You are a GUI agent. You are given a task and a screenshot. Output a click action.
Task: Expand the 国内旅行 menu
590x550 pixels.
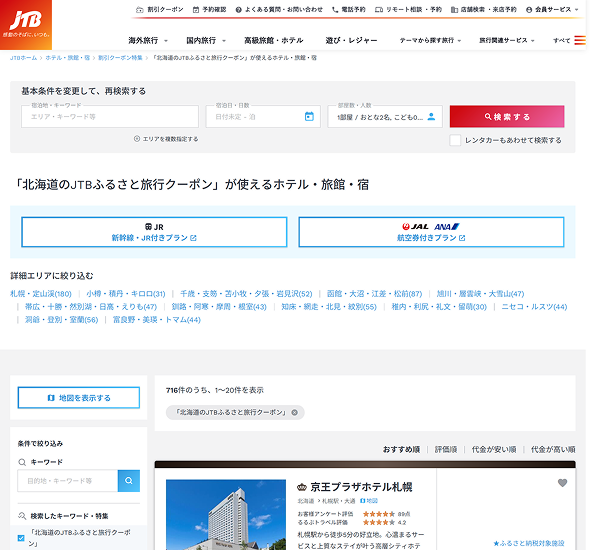(206, 40)
